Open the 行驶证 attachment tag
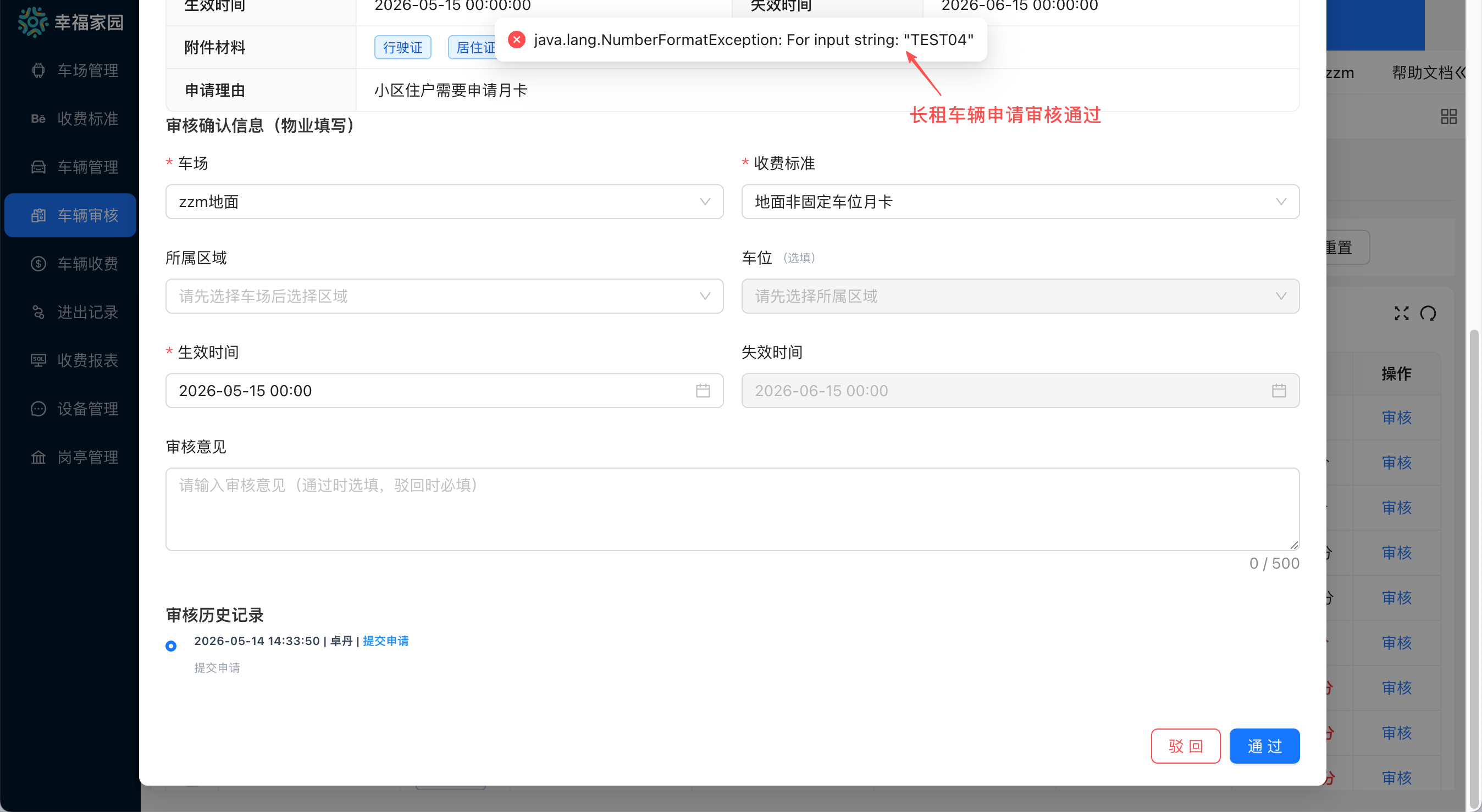Viewport: 1482px width, 812px height. point(403,47)
